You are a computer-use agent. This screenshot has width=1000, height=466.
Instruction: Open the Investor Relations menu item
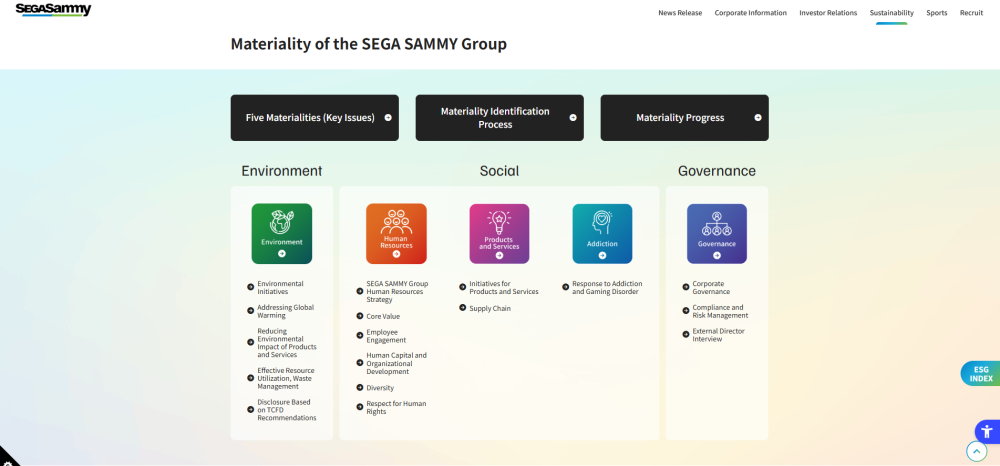[x=828, y=13]
